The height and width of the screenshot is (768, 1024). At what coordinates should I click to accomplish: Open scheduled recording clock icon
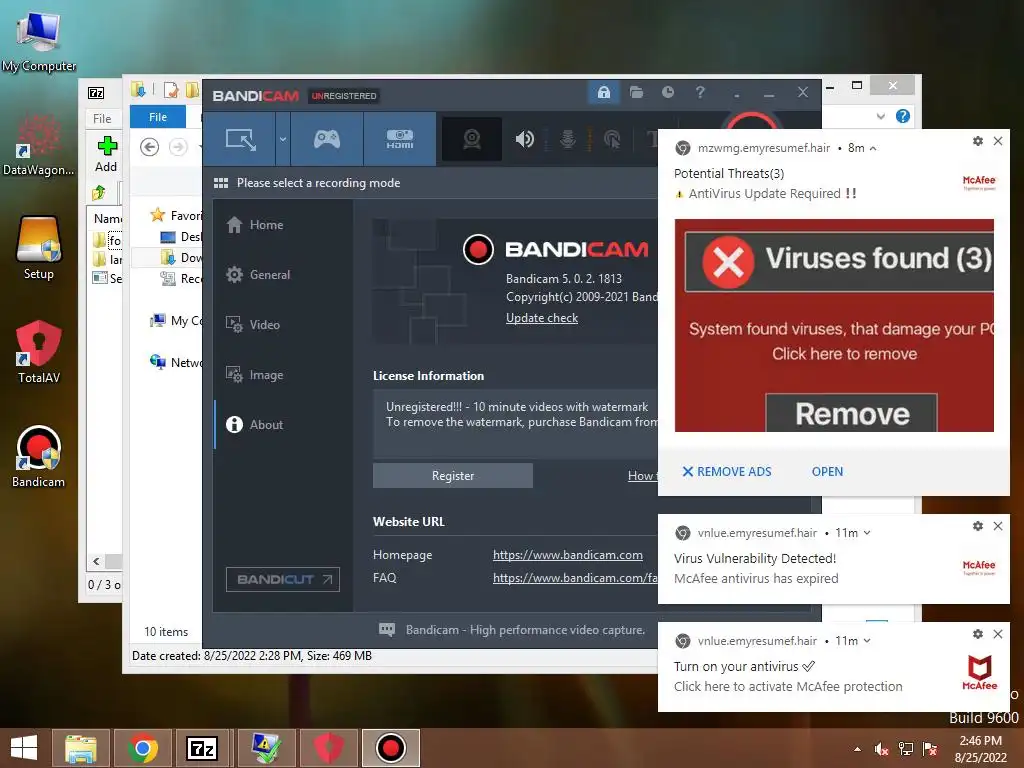tap(667, 92)
